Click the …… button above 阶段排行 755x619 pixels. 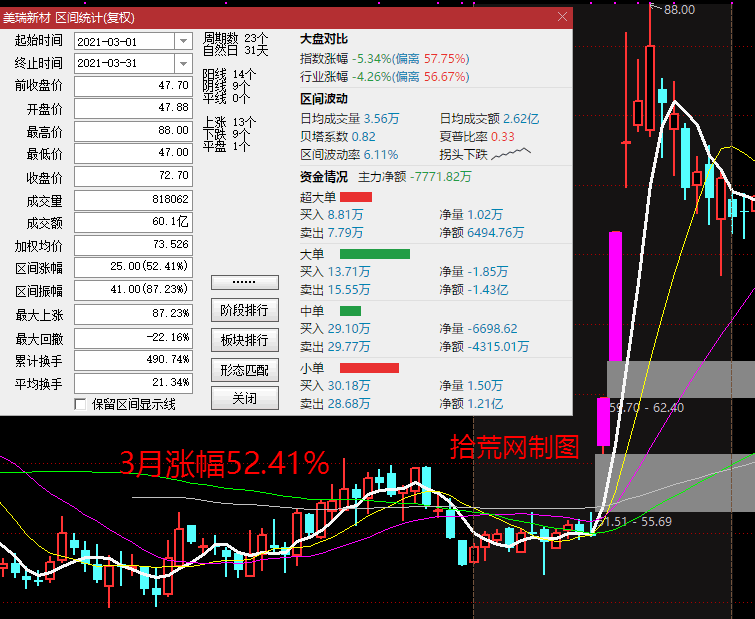click(x=245, y=282)
